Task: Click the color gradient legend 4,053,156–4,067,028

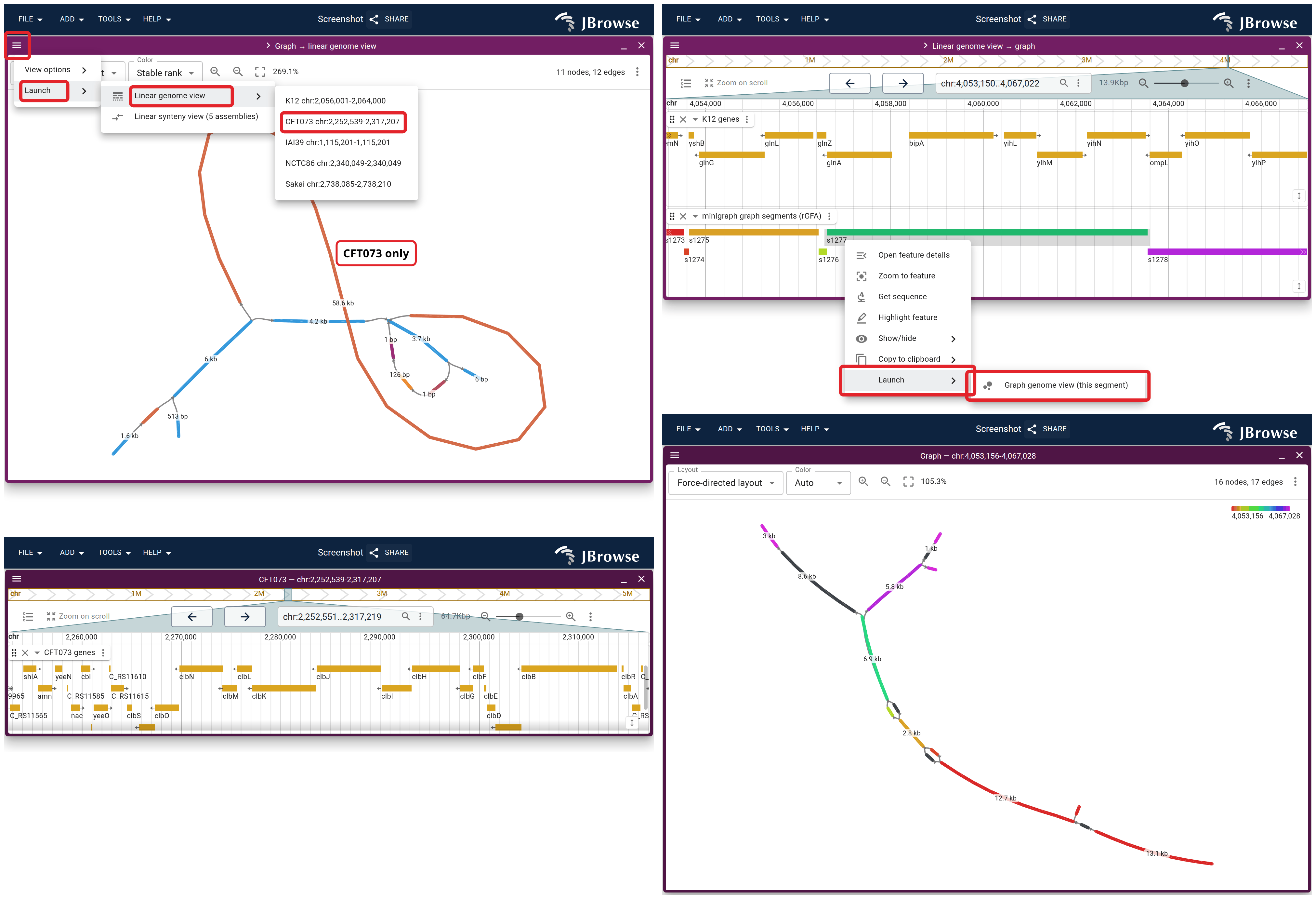Action: (x=1260, y=509)
